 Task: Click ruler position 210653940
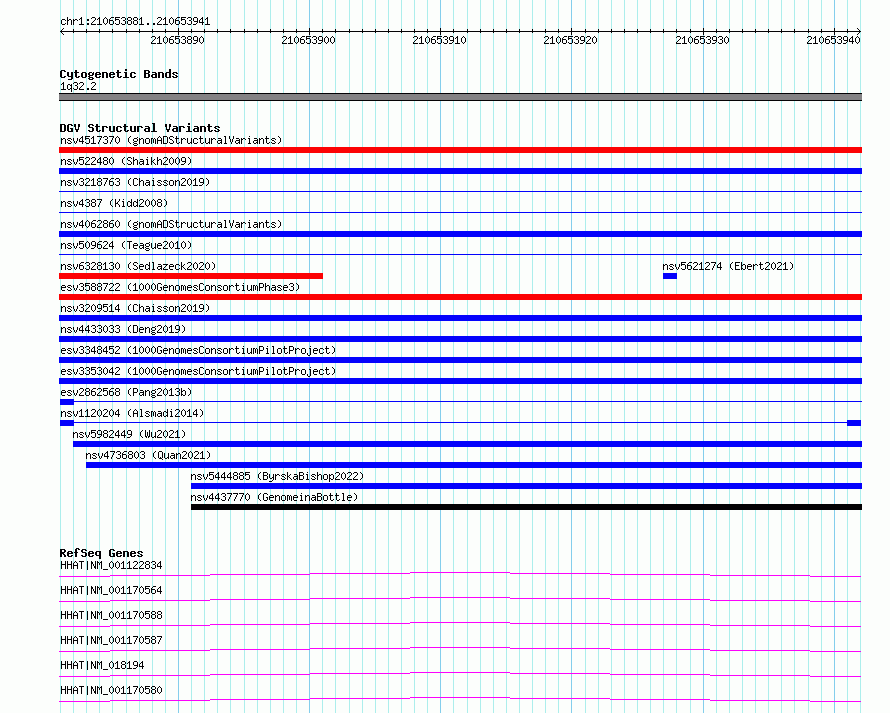point(833,40)
